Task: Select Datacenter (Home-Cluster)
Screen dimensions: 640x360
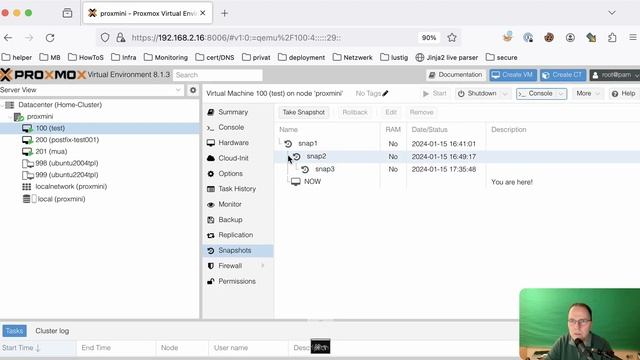Action: (x=60, y=105)
